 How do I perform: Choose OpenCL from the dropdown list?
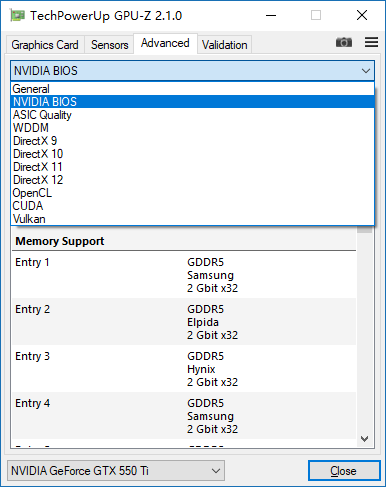click(x=193, y=193)
